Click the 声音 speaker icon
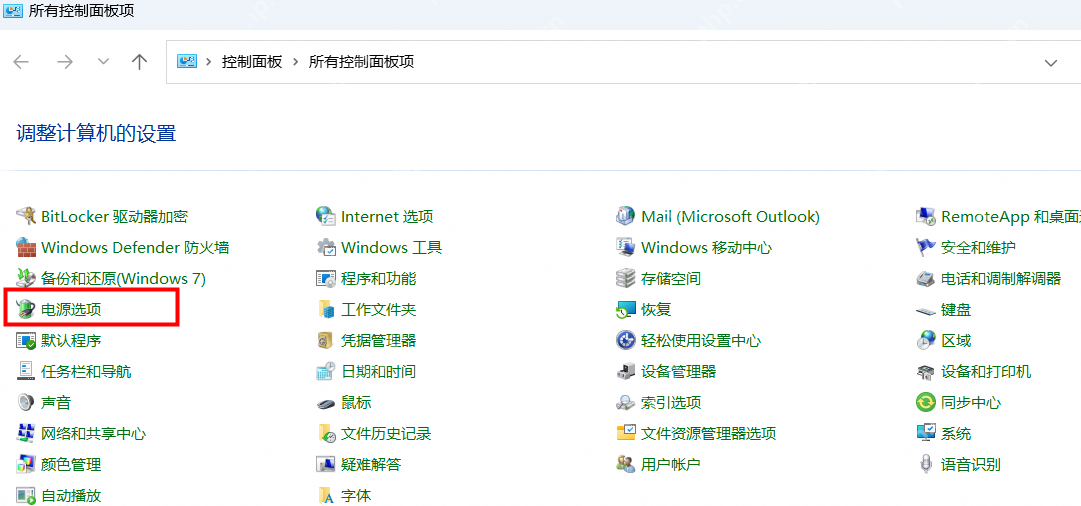This screenshot has height=506, width=1081. (26, 403)
